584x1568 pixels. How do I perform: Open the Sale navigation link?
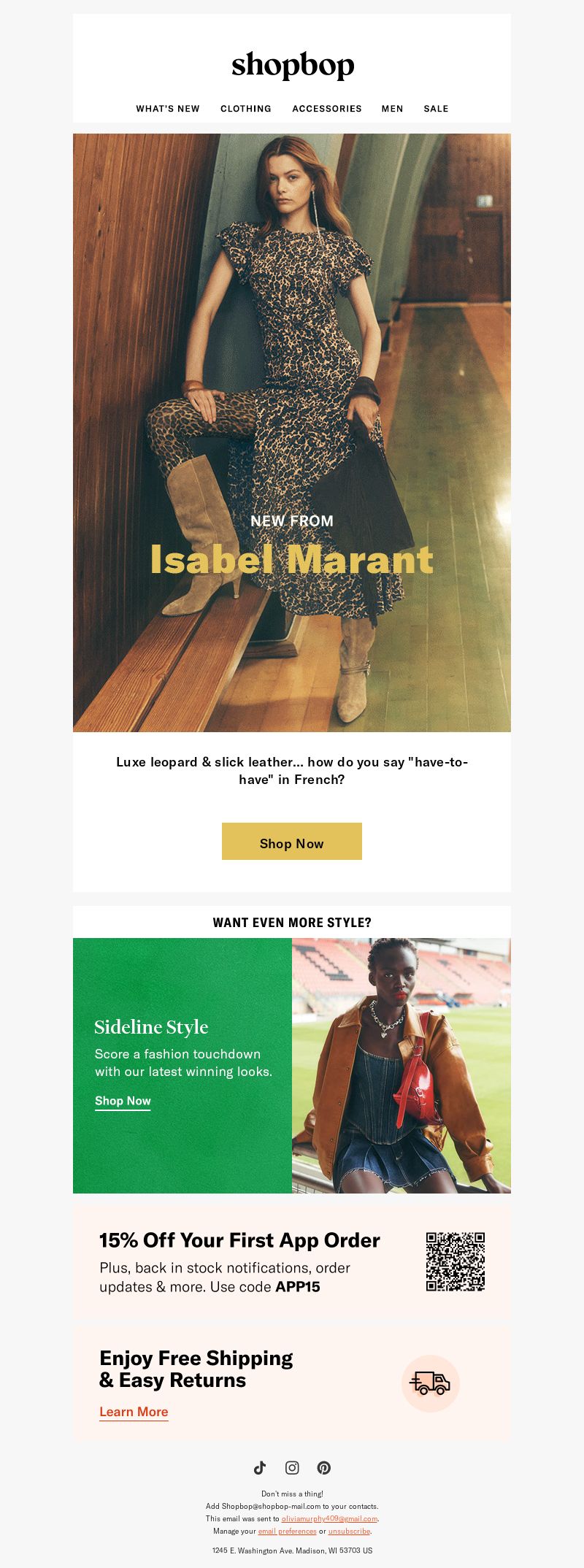pyautogui.click(x=436, y=109)
